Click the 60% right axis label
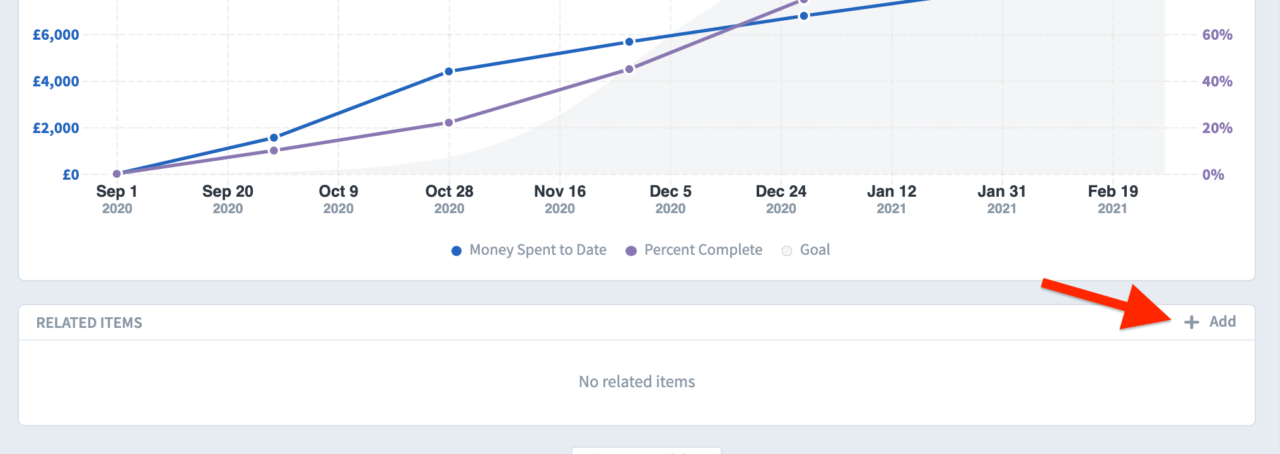The height and width of the screenshot is (454, 1280). click(x=1217, y=35)
